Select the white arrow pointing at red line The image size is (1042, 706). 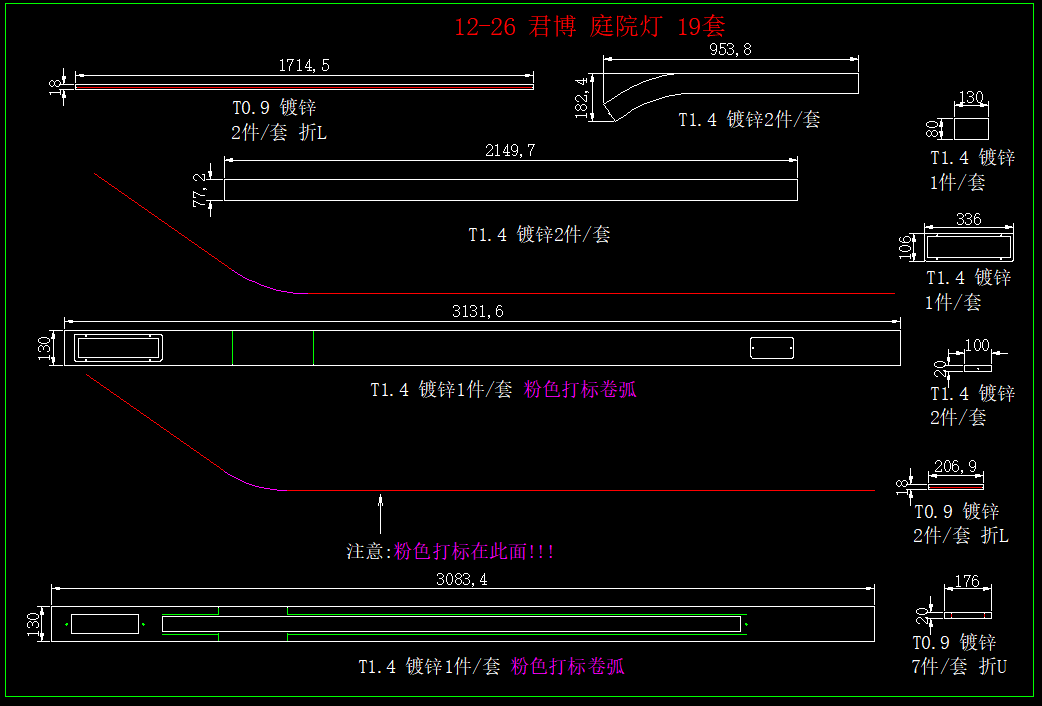point(380,512)
